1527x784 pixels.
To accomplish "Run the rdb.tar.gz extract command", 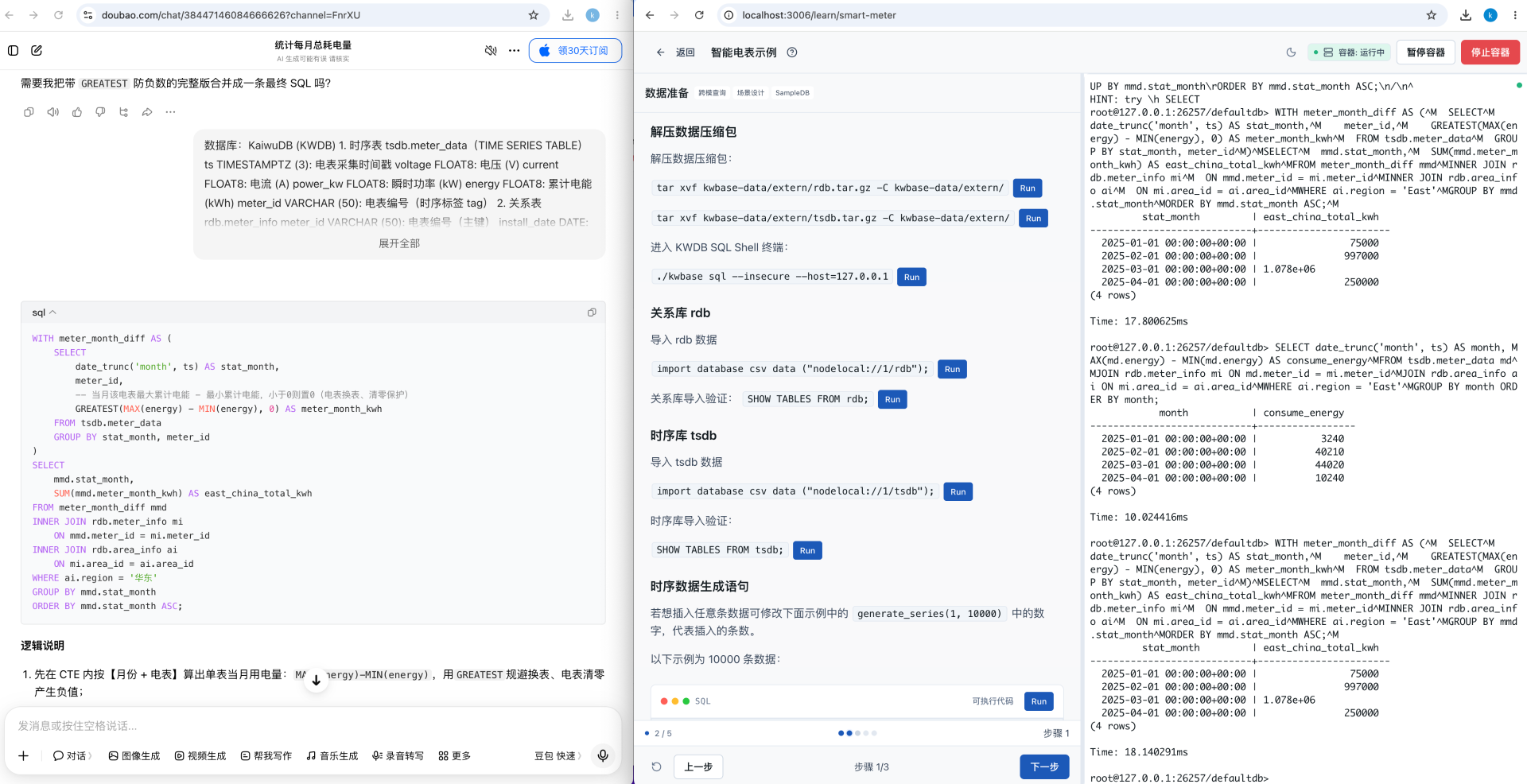I will [1028, 188].
